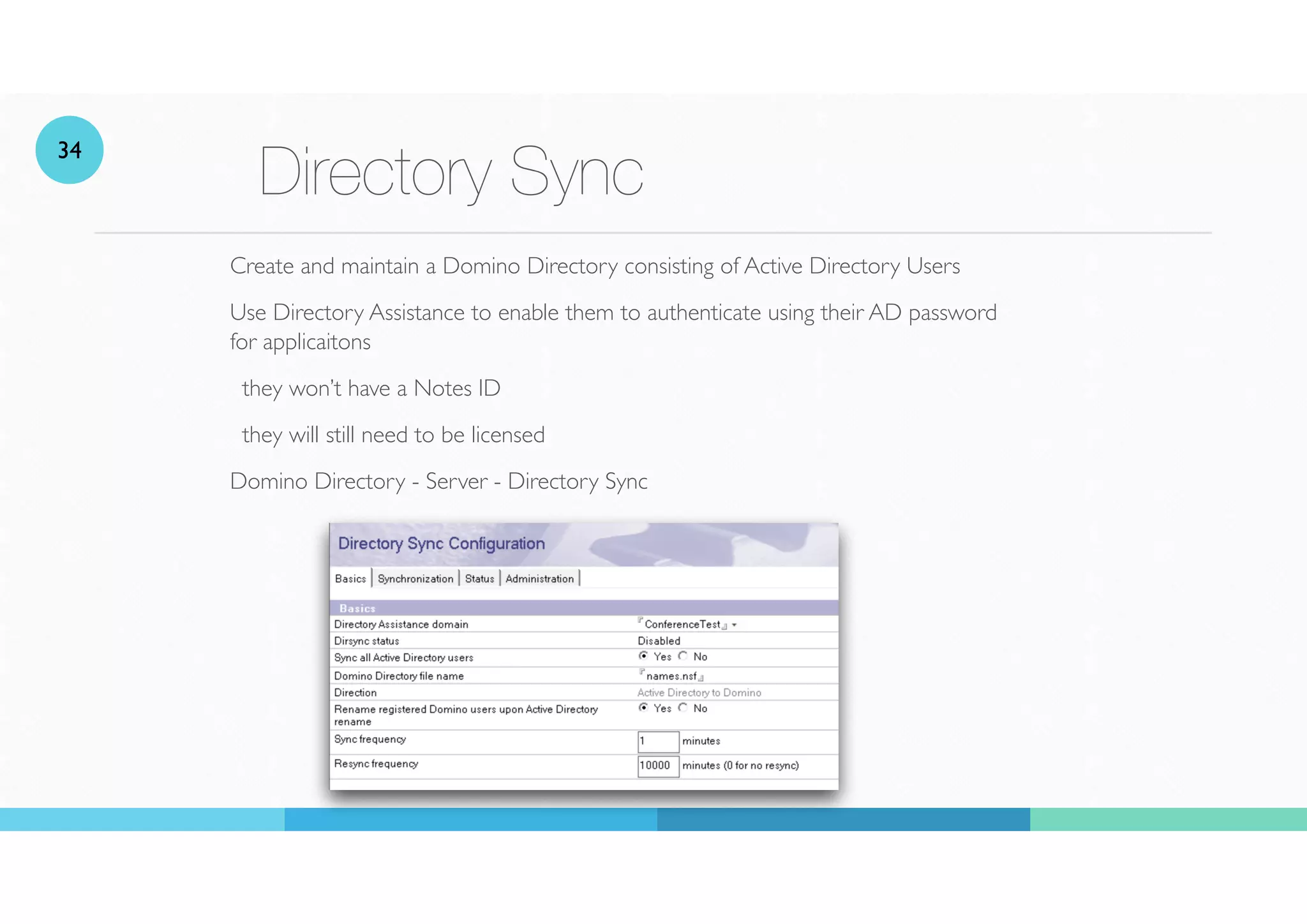This screenshot has width=1307, height=924.
Task: Select No for Rename registered Domino users
Action: (683, 708)
